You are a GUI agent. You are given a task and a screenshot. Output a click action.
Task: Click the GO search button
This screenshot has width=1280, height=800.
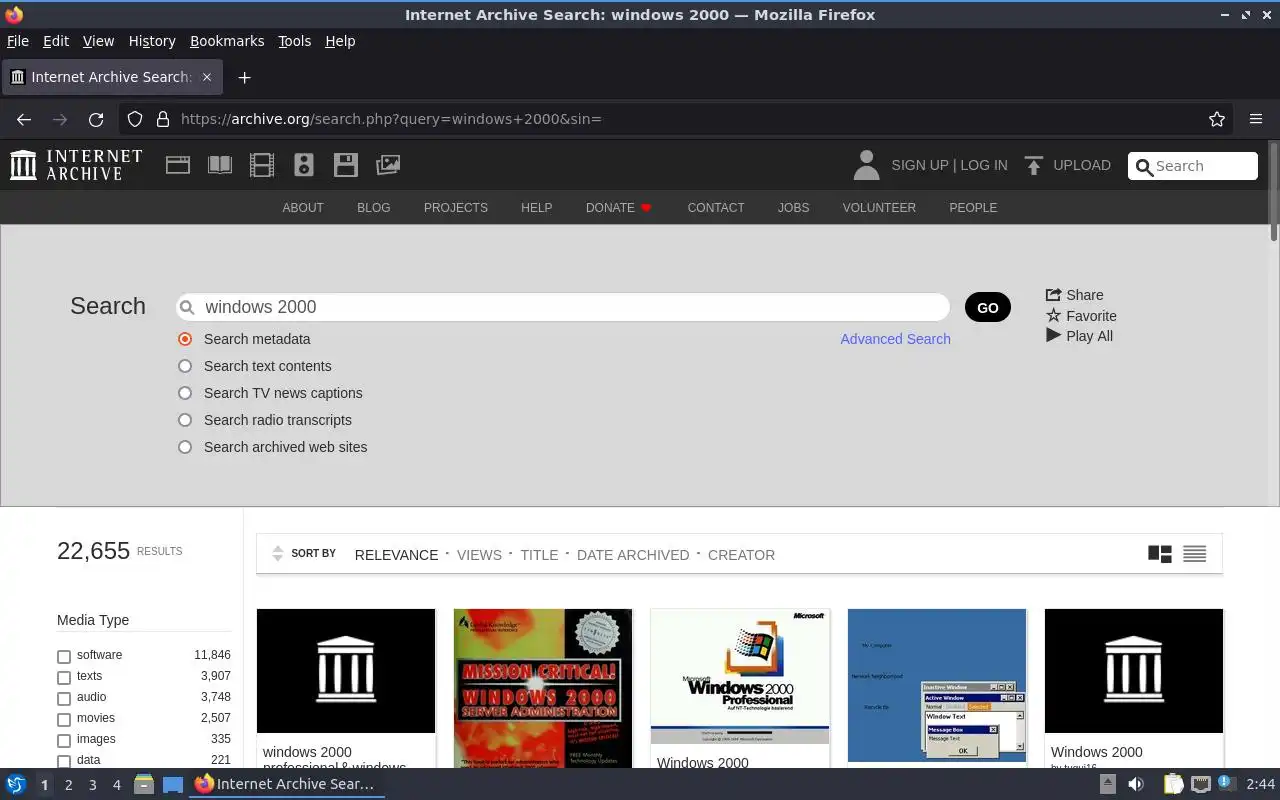(988, 307)
